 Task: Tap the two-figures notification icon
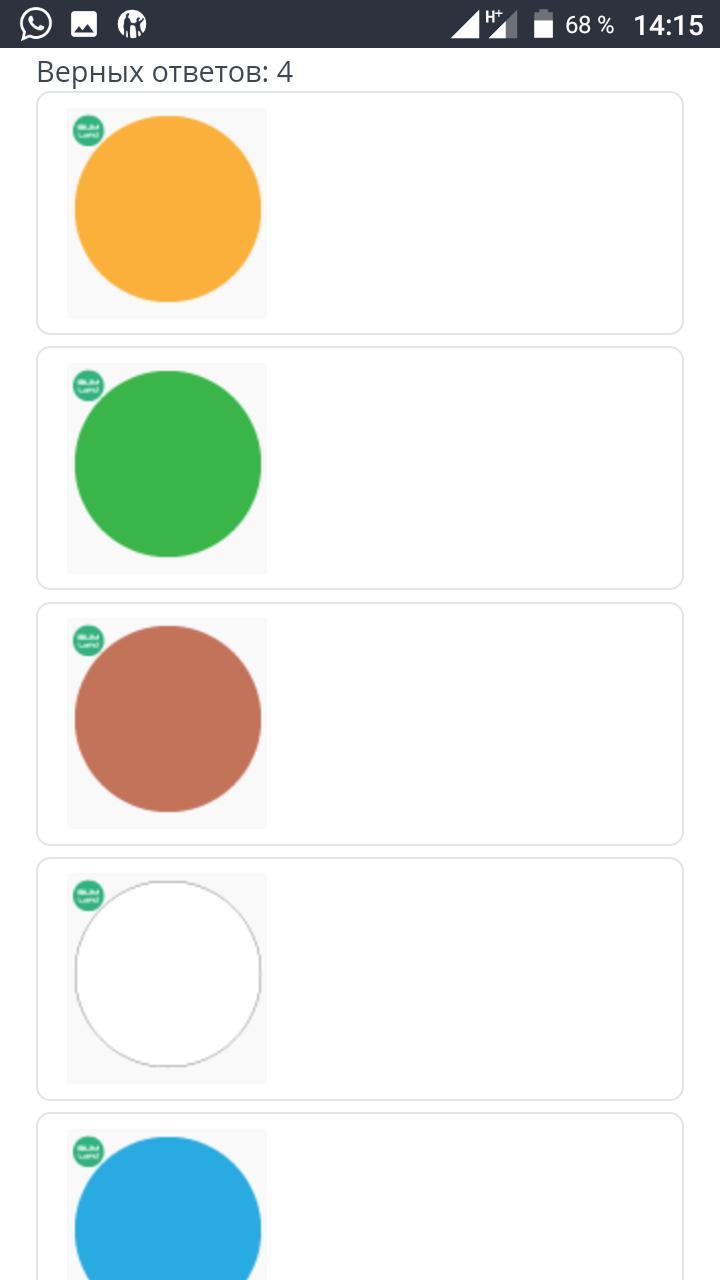(x=132, y=24)
